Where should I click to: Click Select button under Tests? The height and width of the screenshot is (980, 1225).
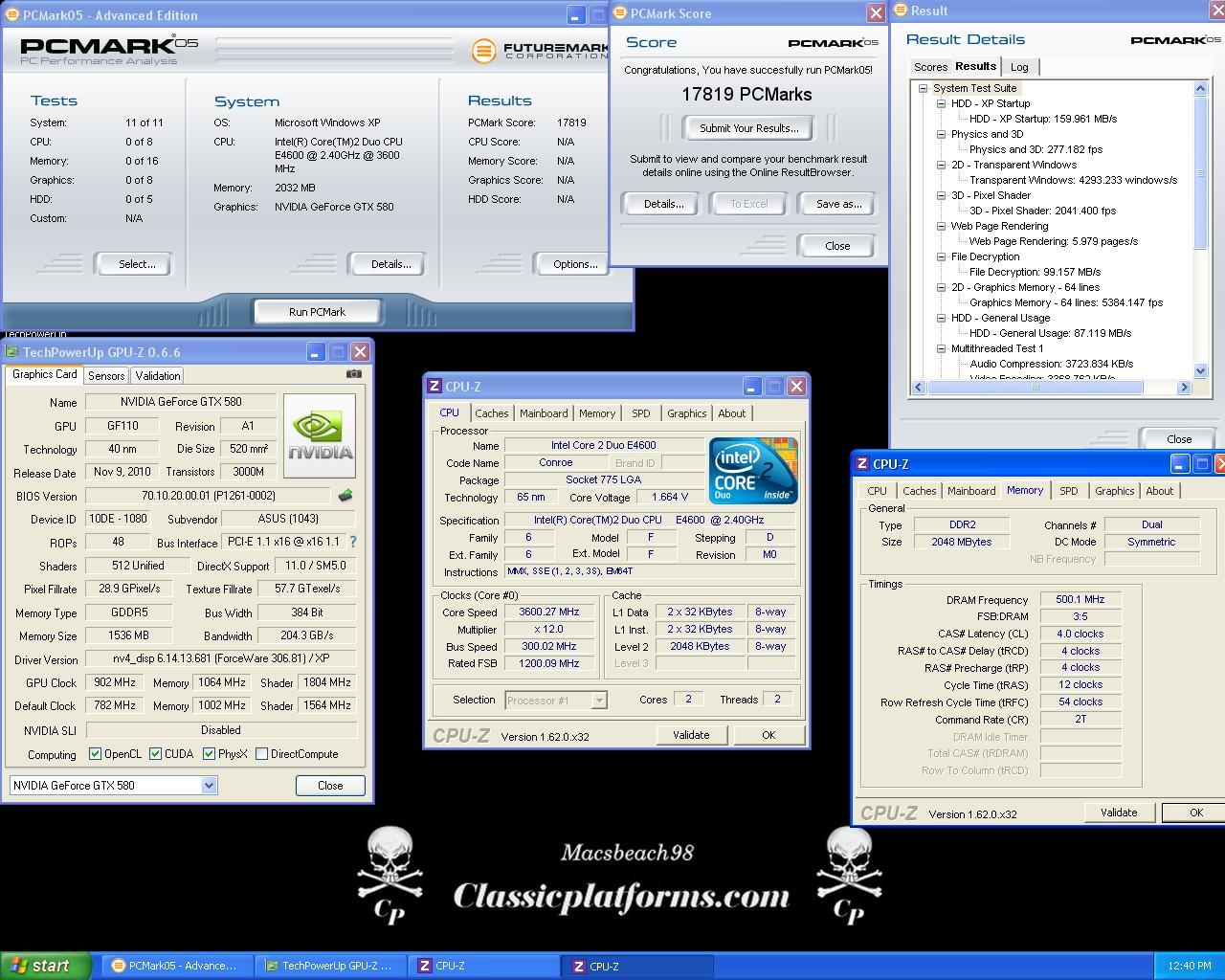pos(136,264)
